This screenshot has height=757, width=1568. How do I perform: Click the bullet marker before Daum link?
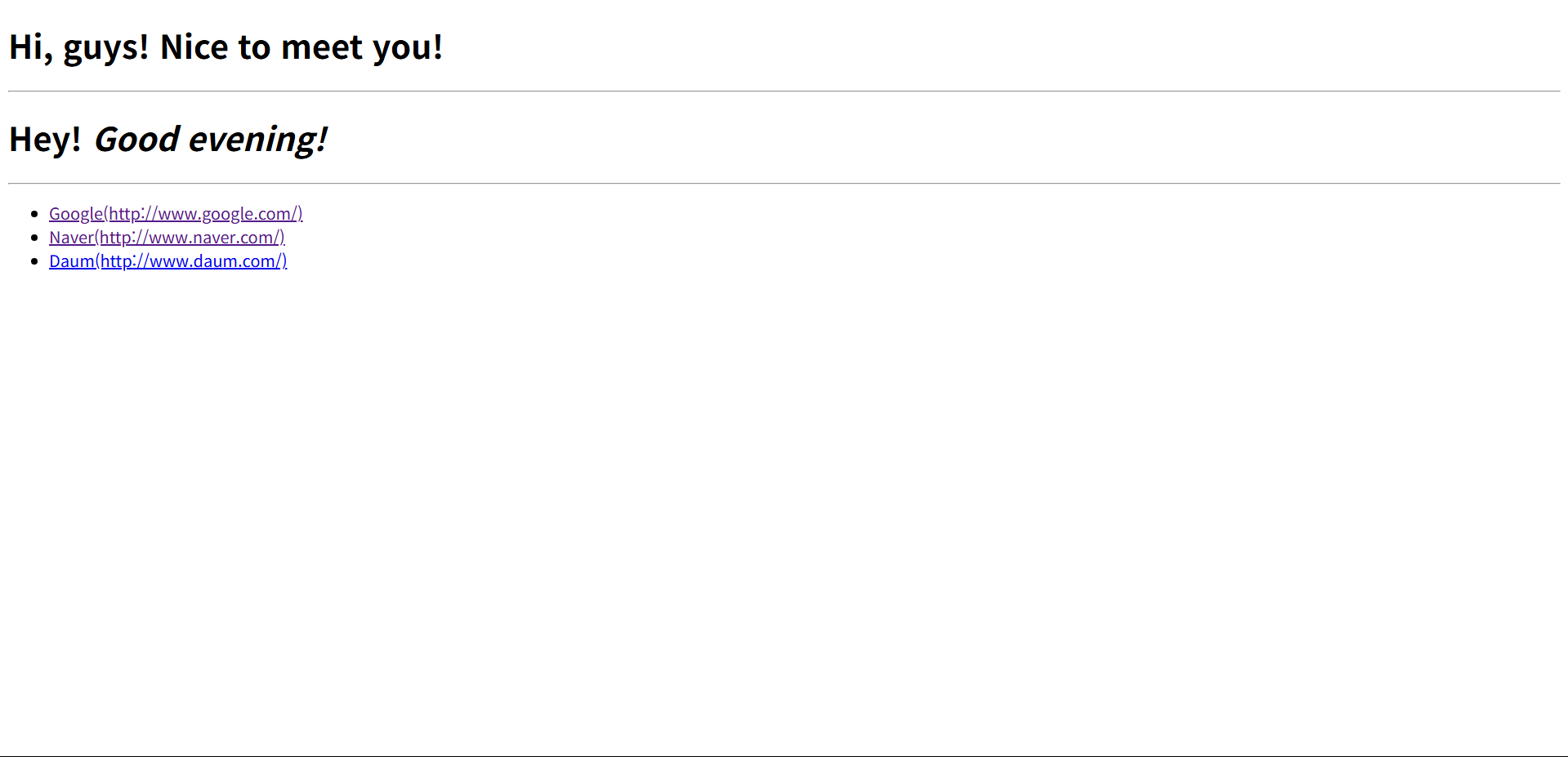pyautogui.click(x=34, y=261)
